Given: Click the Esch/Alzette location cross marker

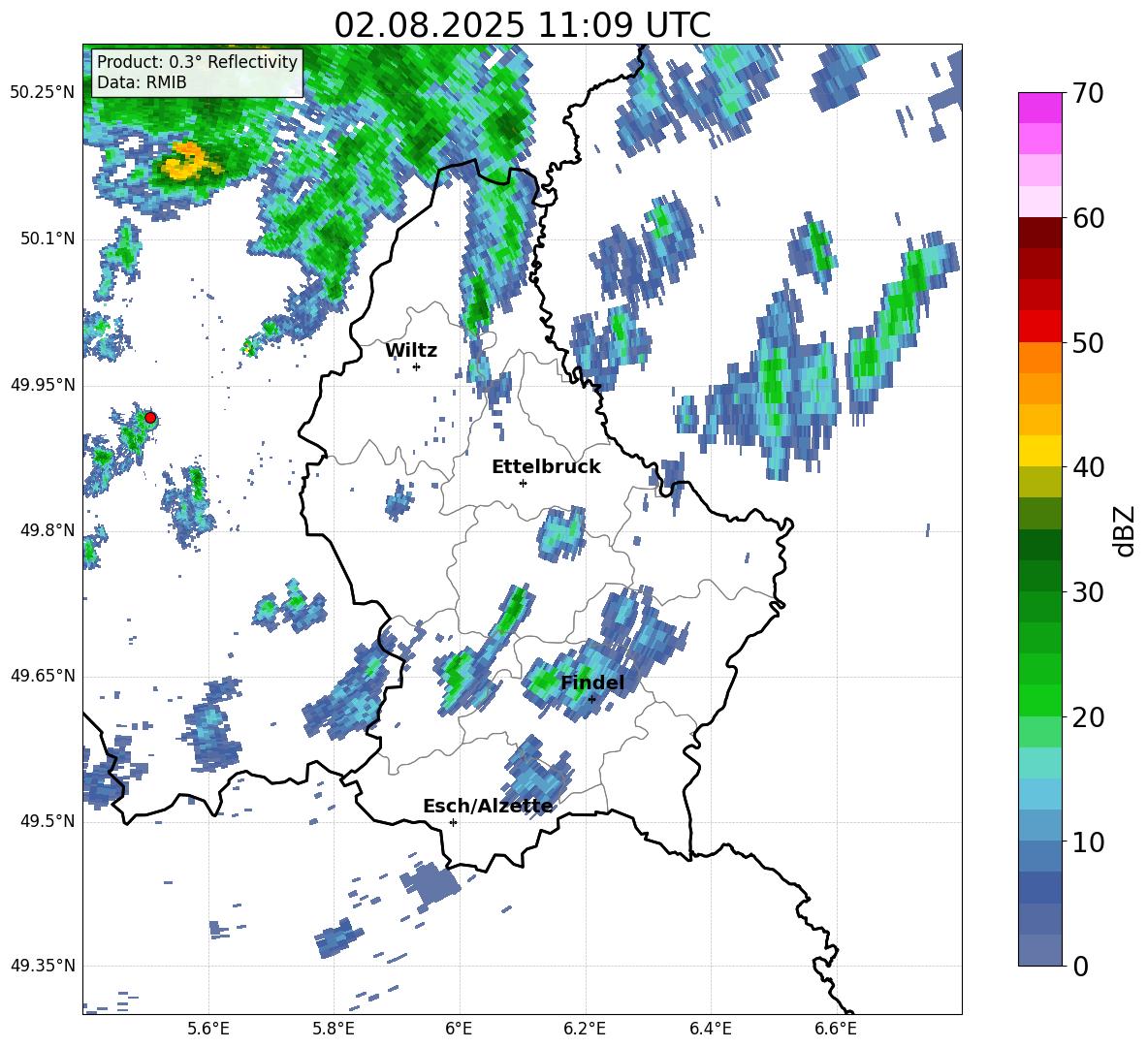Looking at the screenshot, I should point(453,822).
